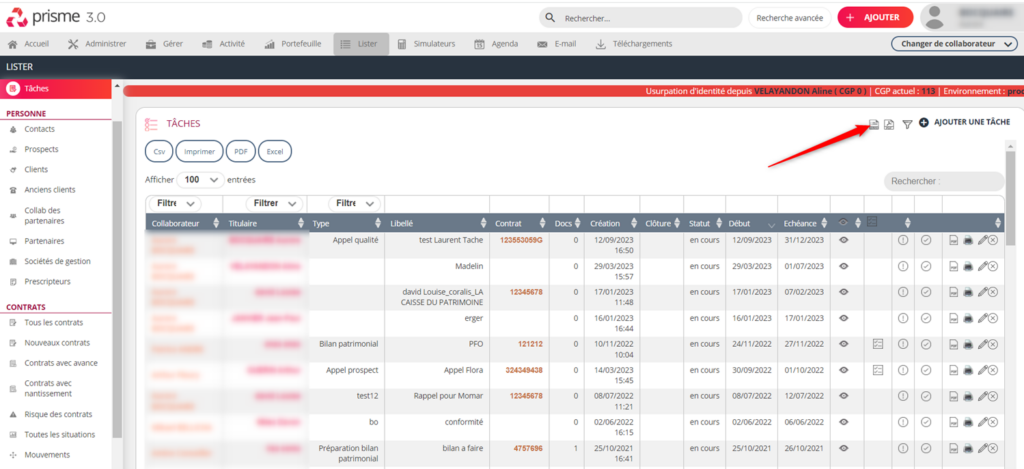1024x469 pixels.
Task: Delete the erger task using the X icon
Action: pos(993,318)
